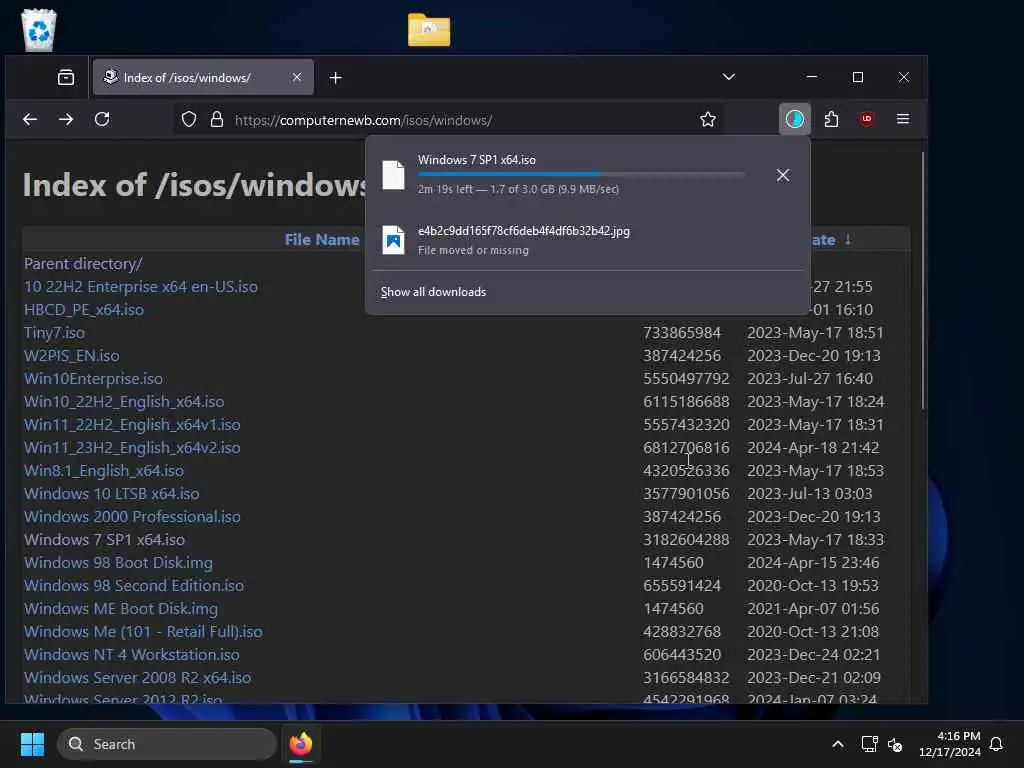Show hidden tray icons chevron
Screen dimensions: 1024x768
(x=838, y=744)
